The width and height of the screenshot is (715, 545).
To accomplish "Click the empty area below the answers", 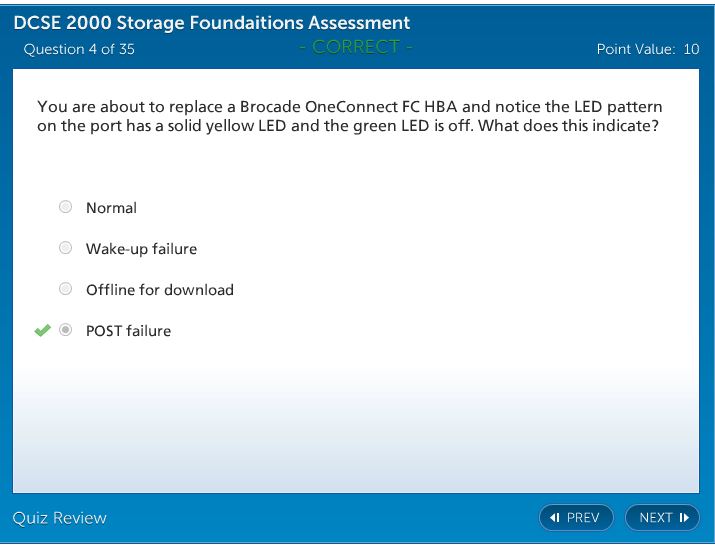I will pyautogui.click(x=355, y=420).
